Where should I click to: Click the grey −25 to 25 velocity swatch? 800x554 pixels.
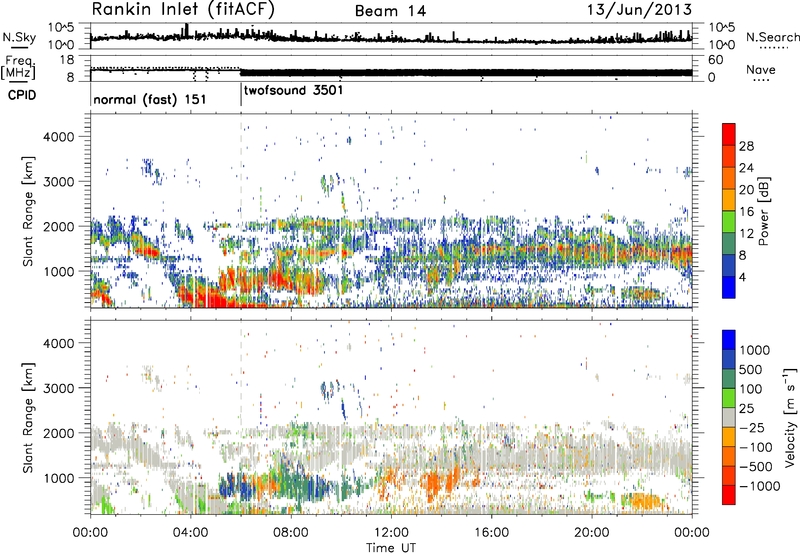click(729, 418)
